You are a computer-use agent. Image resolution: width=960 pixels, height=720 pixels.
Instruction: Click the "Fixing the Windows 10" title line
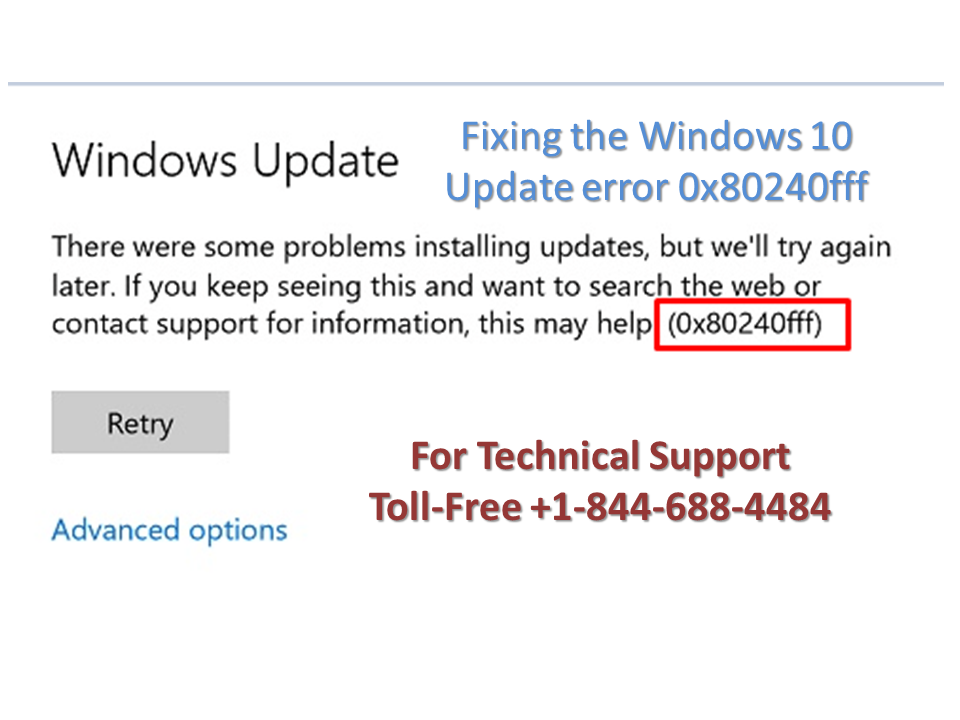[x=657, y=136]
